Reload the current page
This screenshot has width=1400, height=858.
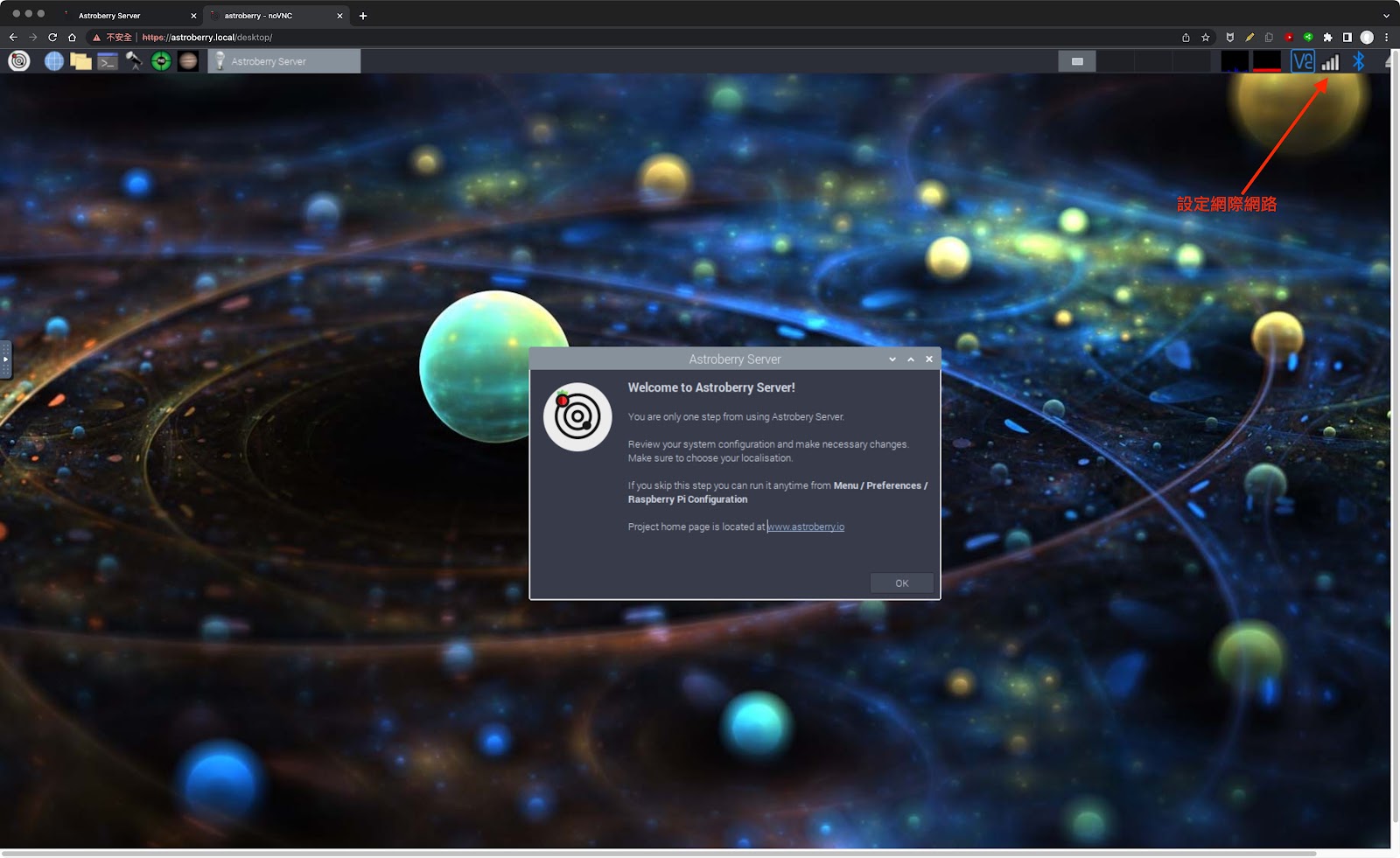[x=52, y=38]
